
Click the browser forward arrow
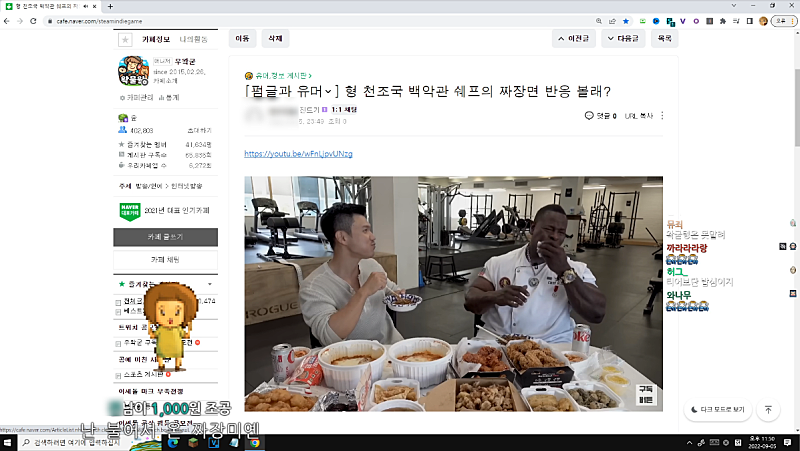(x=20, y=21)
